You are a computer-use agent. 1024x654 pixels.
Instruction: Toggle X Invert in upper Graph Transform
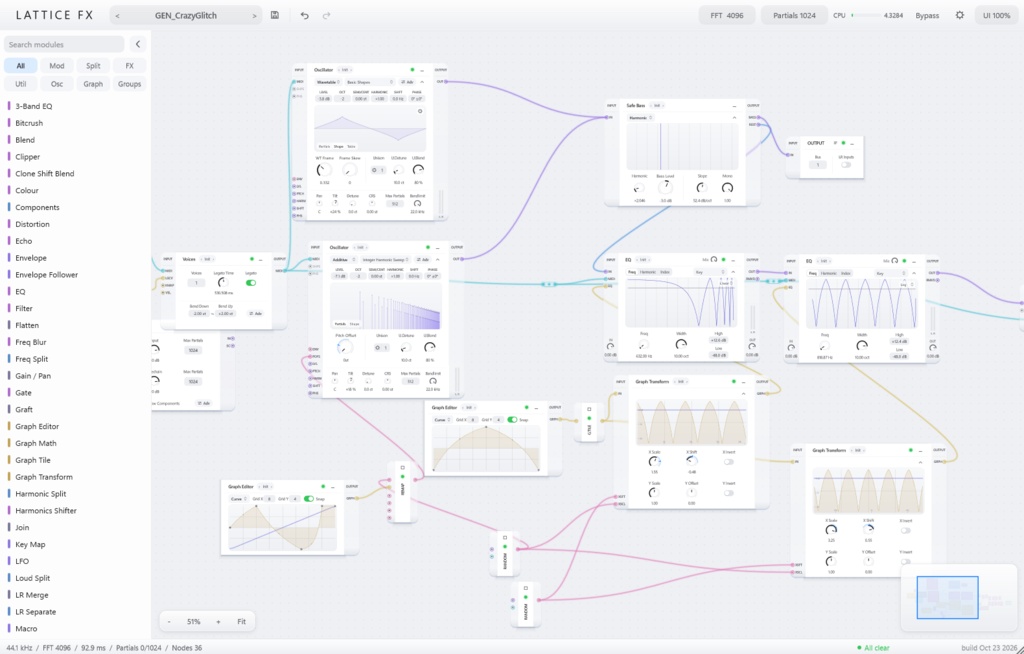click(728, 462)
